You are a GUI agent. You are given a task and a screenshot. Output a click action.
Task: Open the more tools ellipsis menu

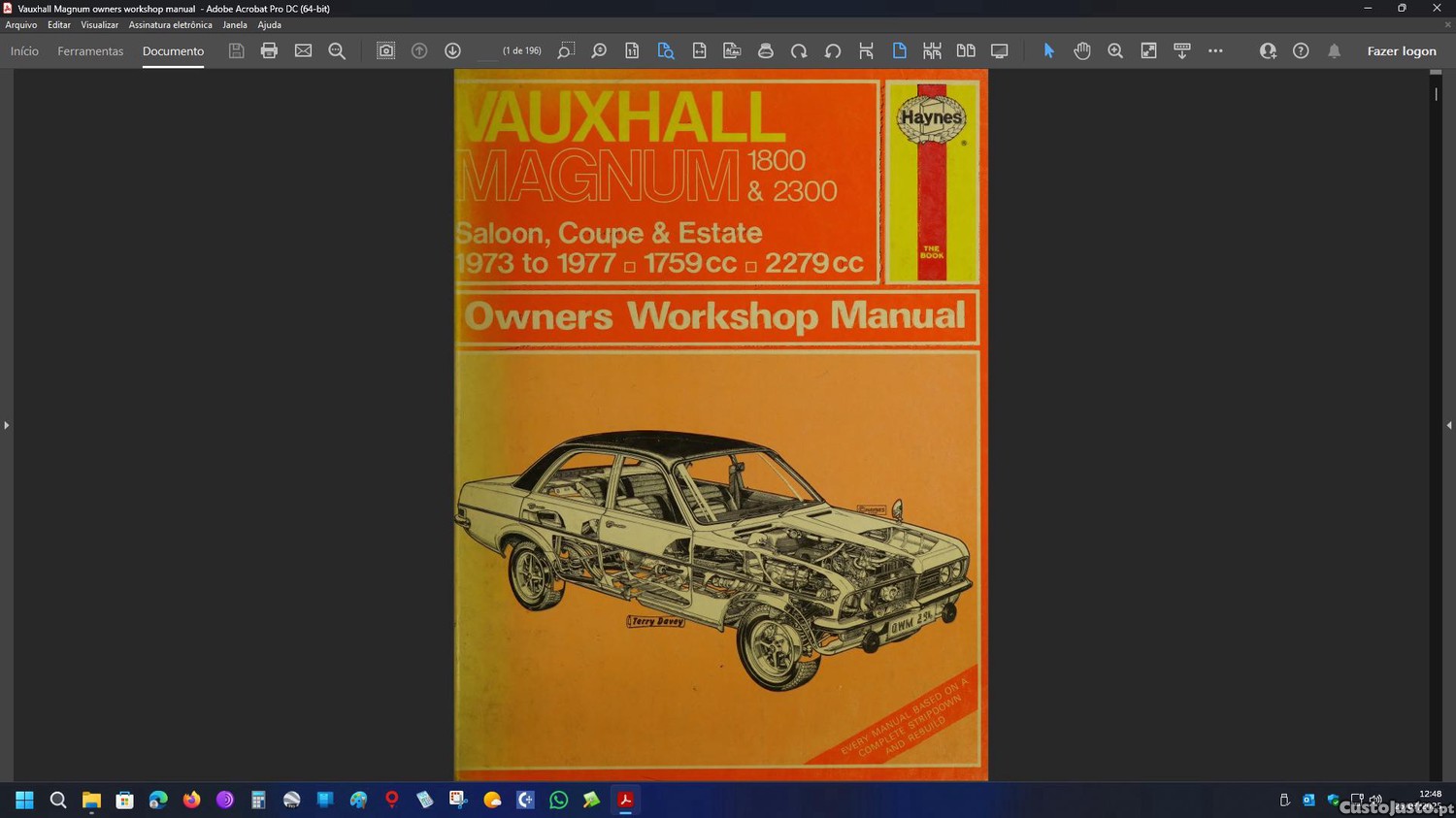click(x=1215, y=50)
